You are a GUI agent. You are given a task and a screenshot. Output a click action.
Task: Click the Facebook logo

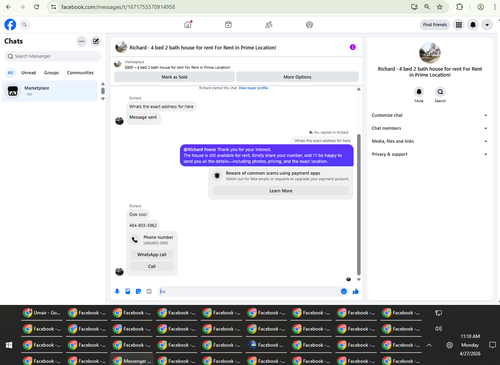click(x=10, y=25)
